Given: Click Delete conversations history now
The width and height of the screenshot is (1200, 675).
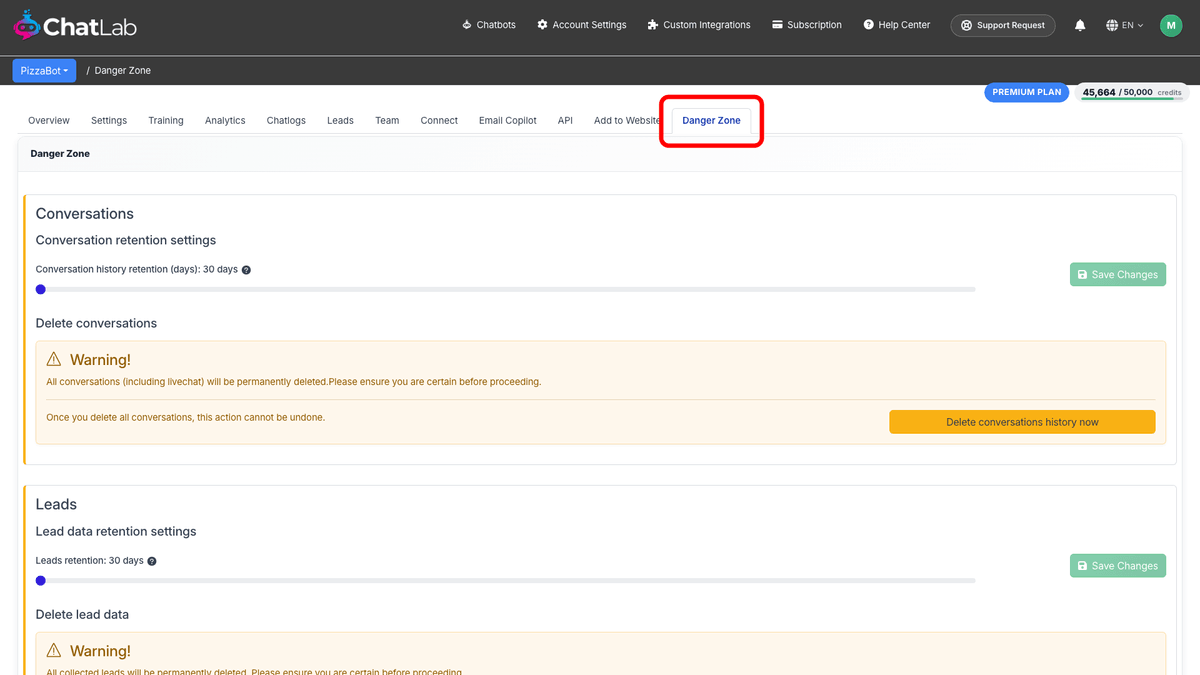Looking at the screenshot, I should 1022,422.
